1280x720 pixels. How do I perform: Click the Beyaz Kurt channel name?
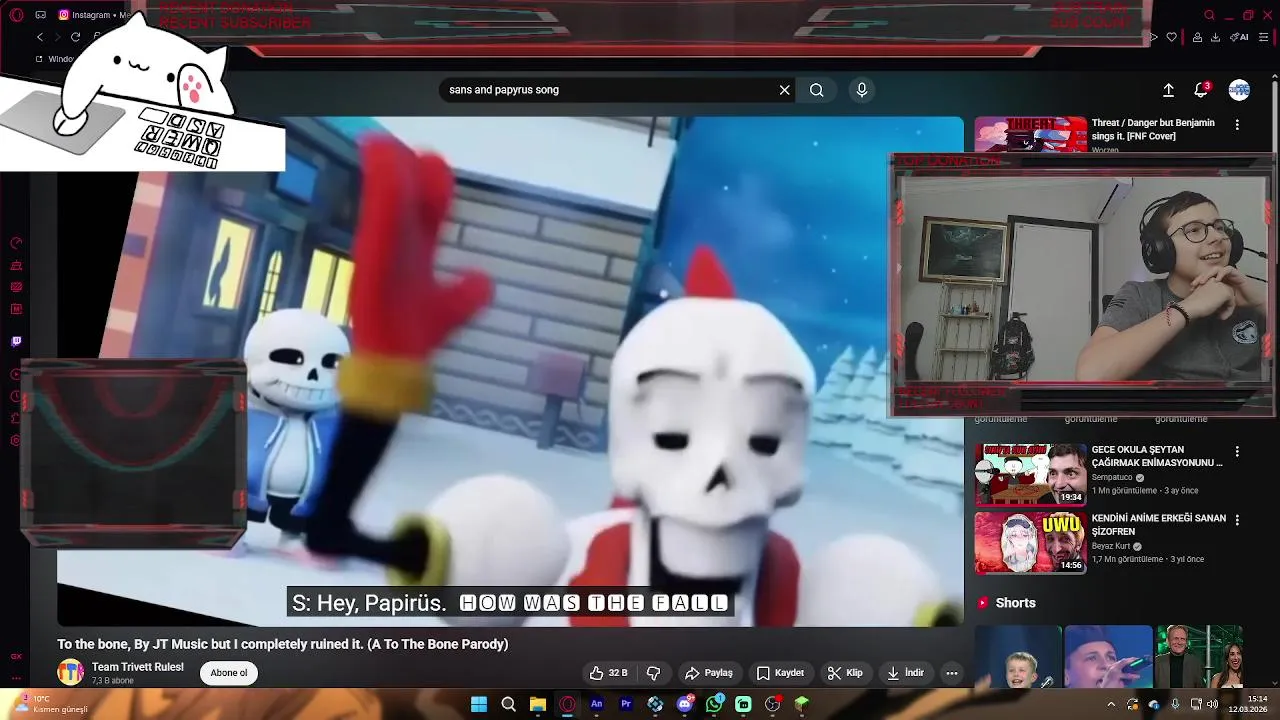pos(1111,547)
